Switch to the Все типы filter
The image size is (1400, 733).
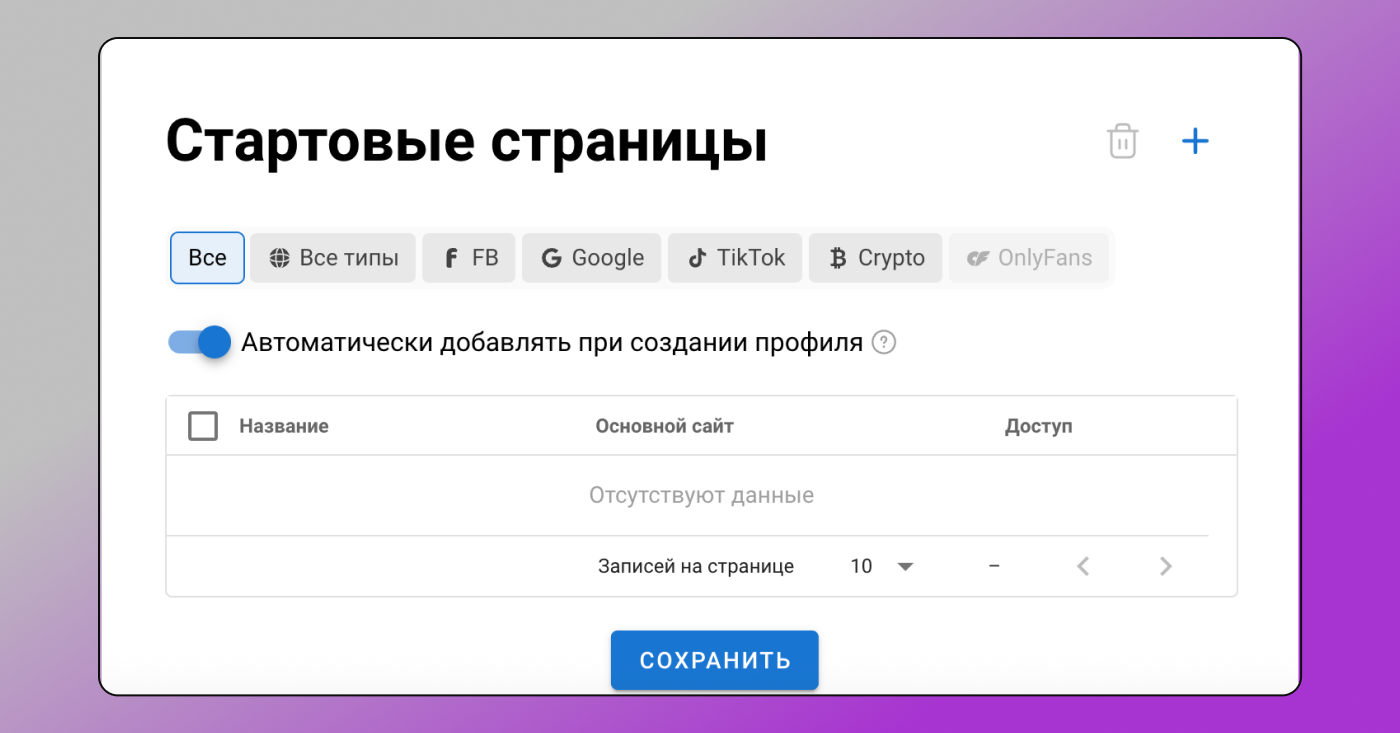click(x=333, y=257)
